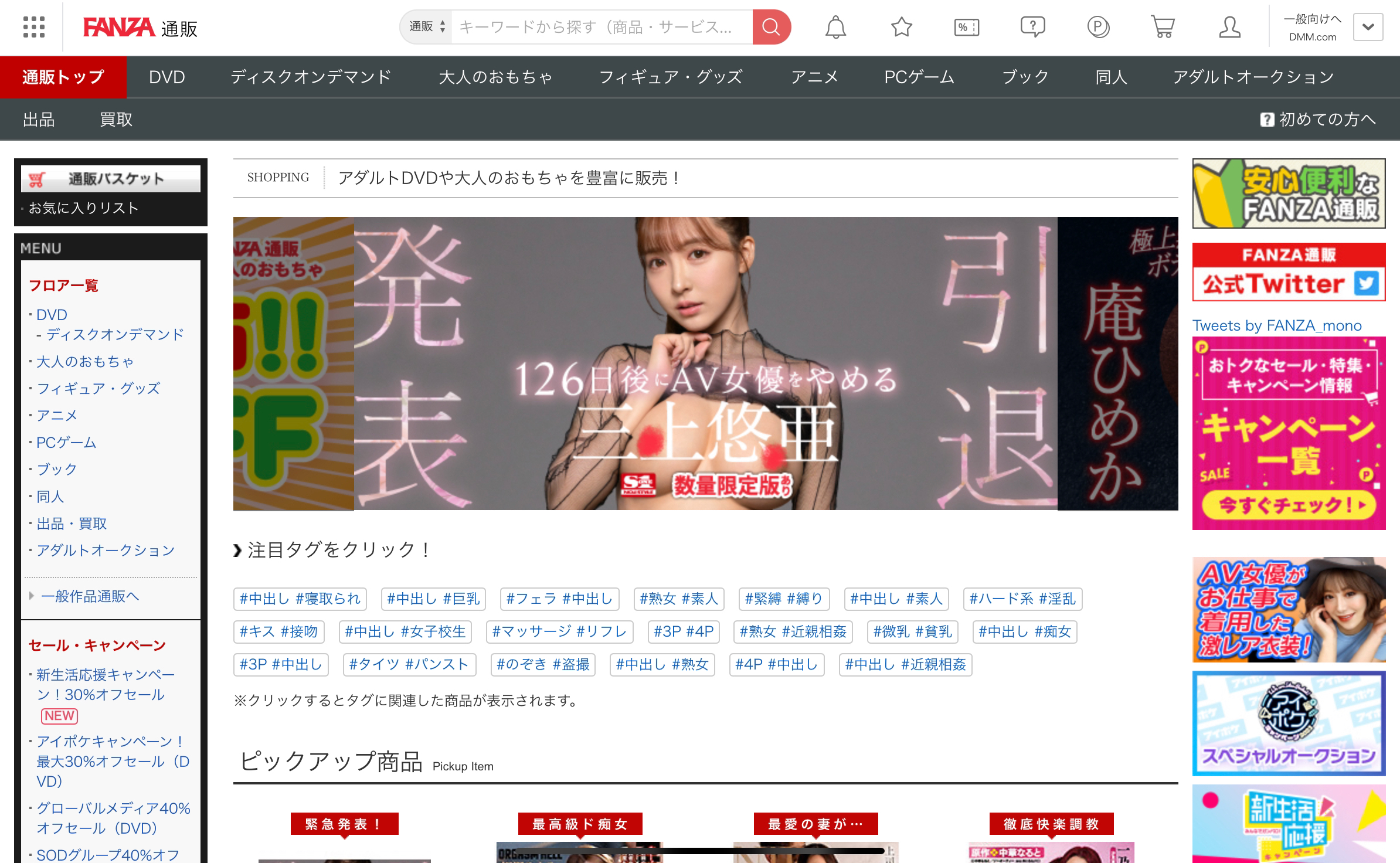Click the FANZA 通販 logo

click(x=140, y=28)
